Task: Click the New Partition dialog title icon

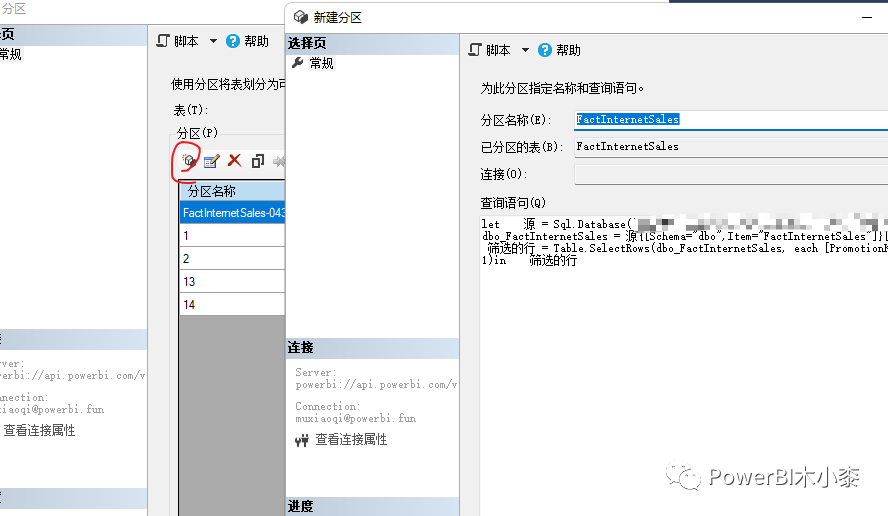Action: tap(300, 17)
